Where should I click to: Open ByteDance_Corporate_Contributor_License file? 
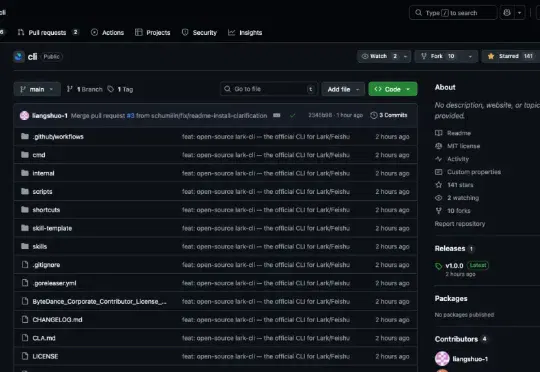pos(100,301)
